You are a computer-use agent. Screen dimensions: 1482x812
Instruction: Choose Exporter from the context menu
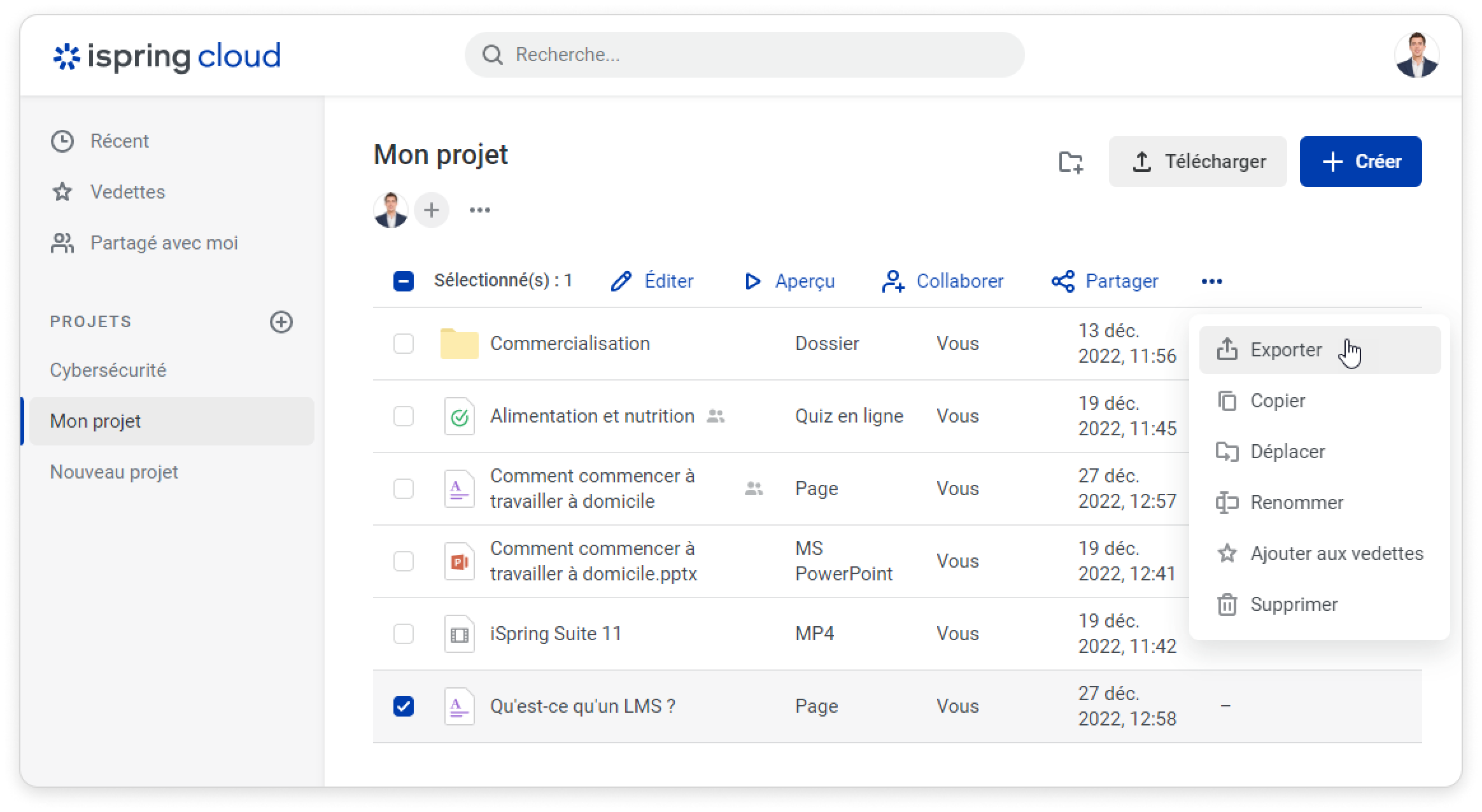(x=1286, y=350)
